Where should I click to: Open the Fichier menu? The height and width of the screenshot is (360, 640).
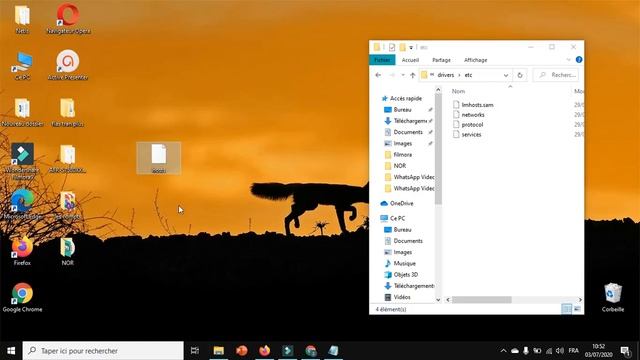pyautogui.click(x=382, y=60)
